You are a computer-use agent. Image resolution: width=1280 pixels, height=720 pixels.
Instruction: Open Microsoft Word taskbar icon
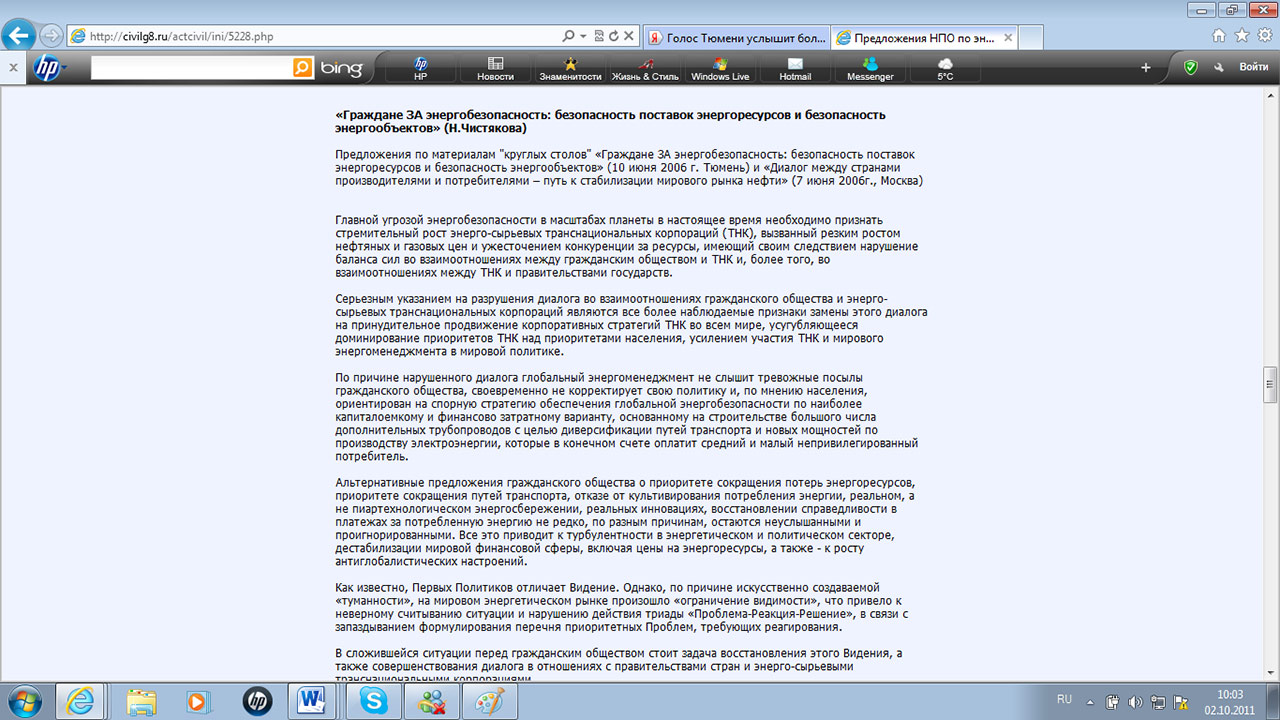(x=313, y=701)
